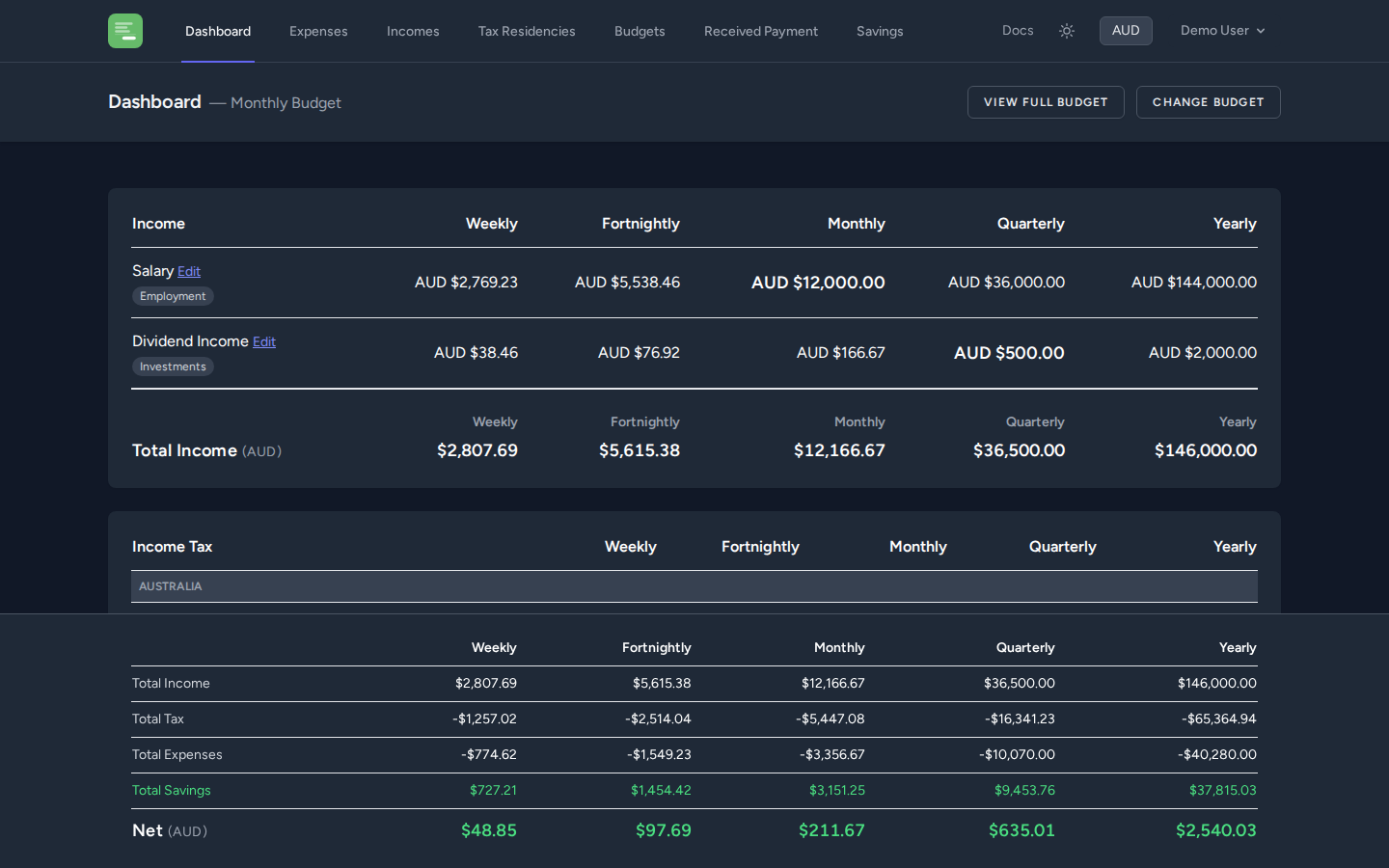Edit the Salary income entry
The width and height of the screenshot is (1389, 868).
pos(189,272)
